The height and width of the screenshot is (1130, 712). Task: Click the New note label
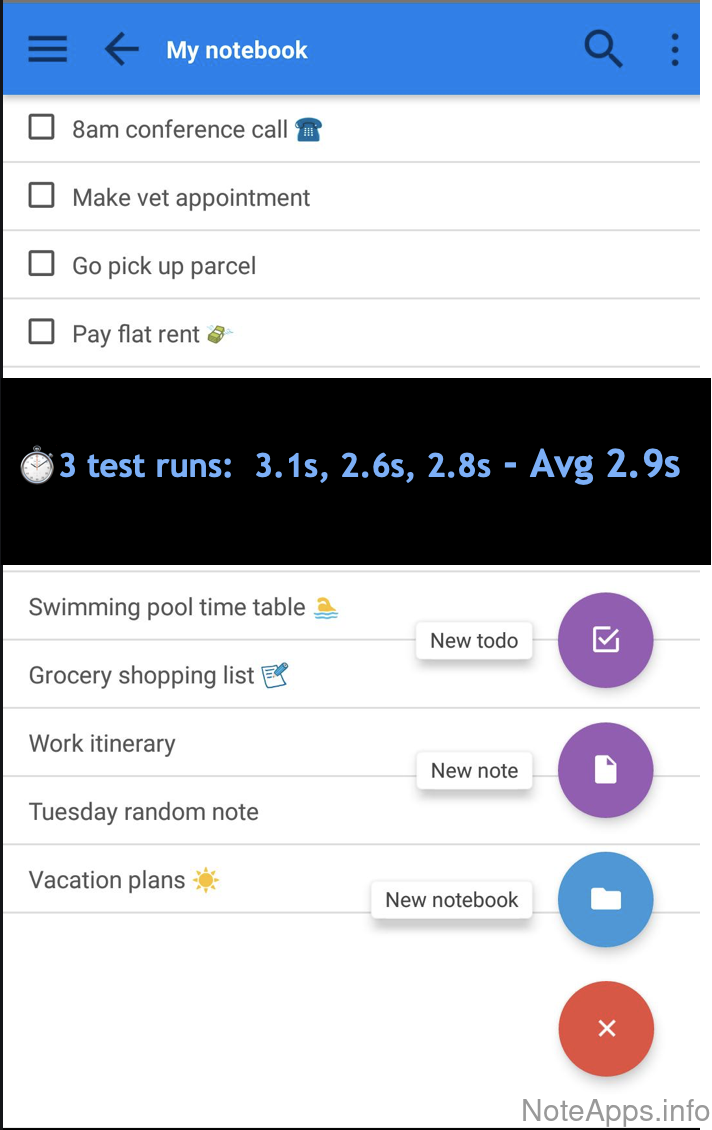tap(474, 771)
